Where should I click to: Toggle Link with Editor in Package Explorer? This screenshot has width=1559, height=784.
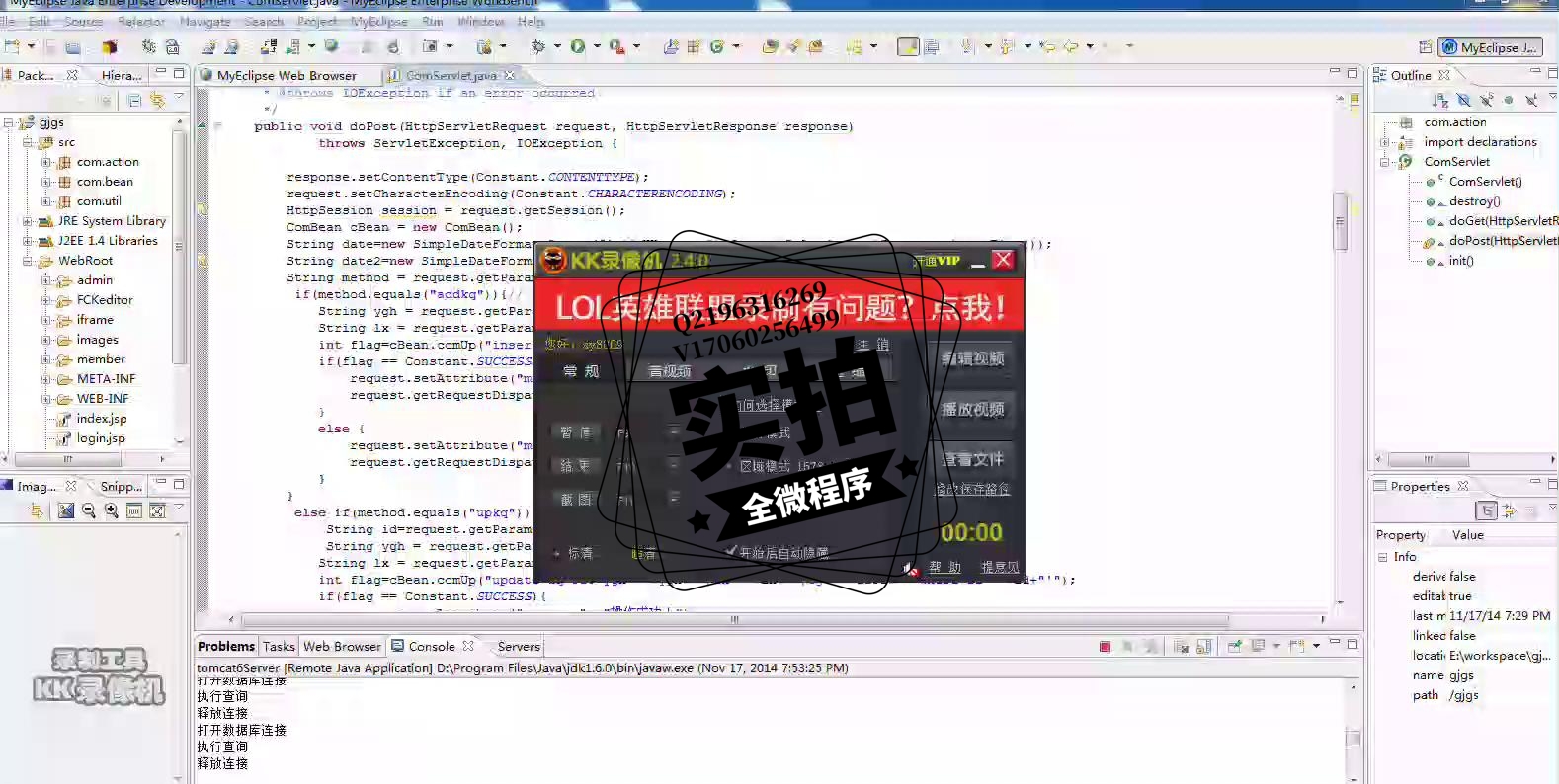[157, 100]
